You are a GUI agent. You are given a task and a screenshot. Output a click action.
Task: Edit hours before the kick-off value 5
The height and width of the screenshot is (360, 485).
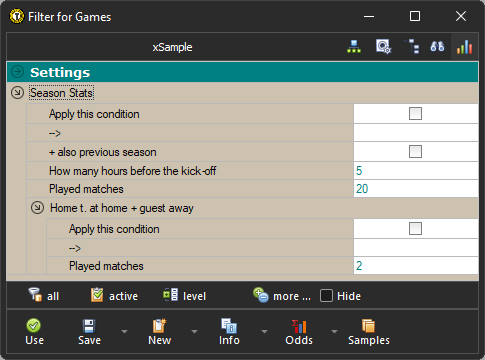(x=416, y=171)
